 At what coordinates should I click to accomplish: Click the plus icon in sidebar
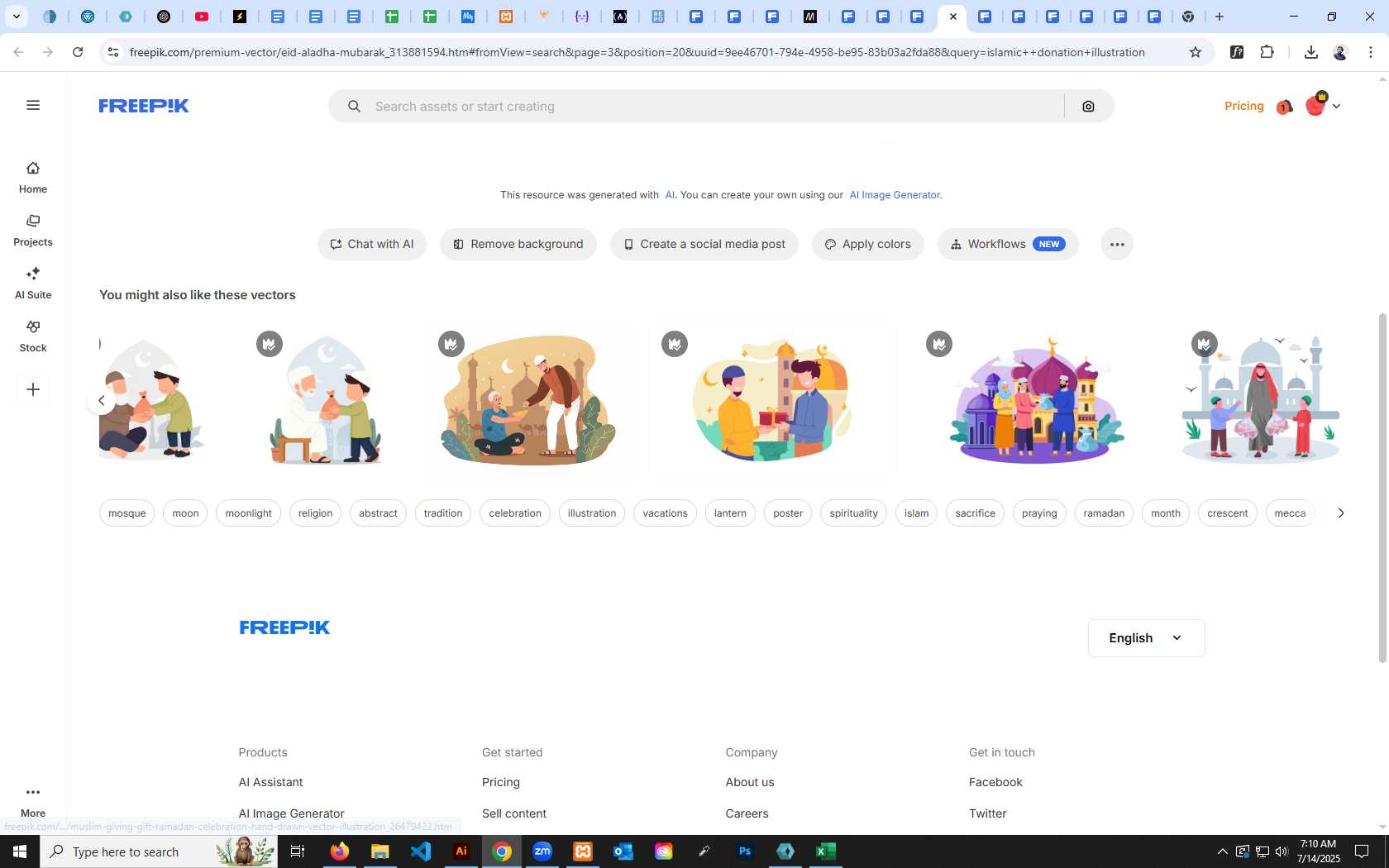click(x=33, y=389)
